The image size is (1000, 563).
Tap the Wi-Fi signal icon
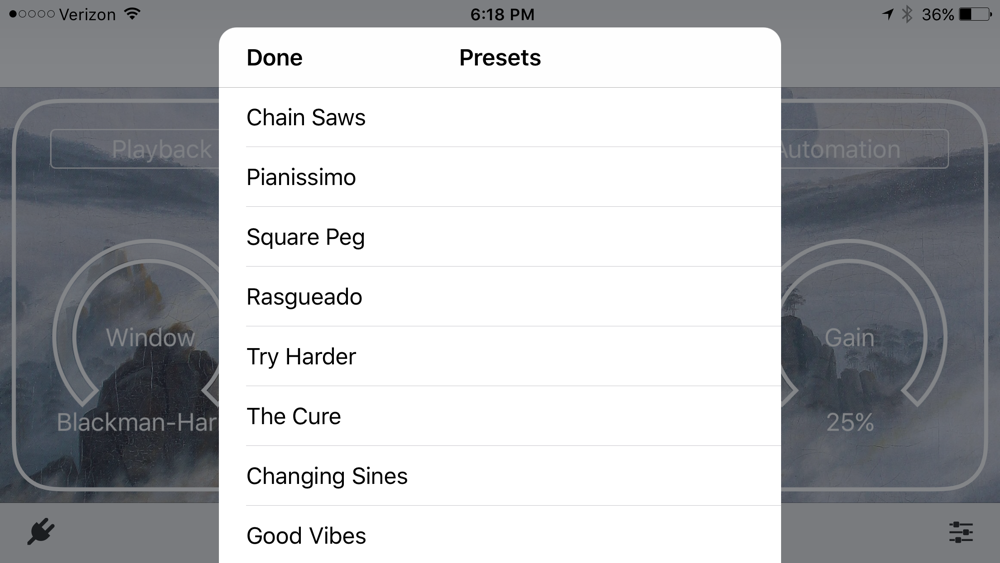[x=133, y=13]
